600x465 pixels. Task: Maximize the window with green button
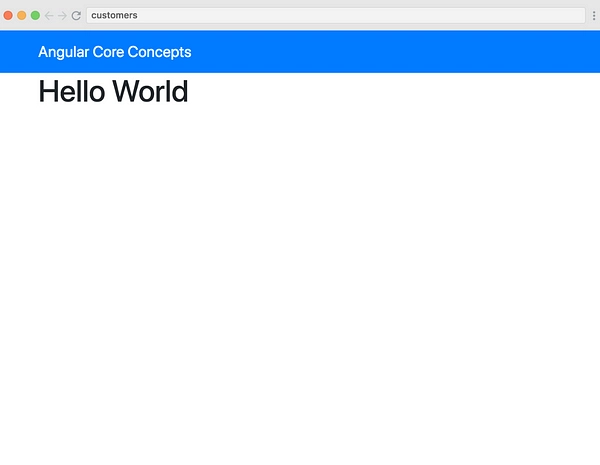tap(35, 15)
